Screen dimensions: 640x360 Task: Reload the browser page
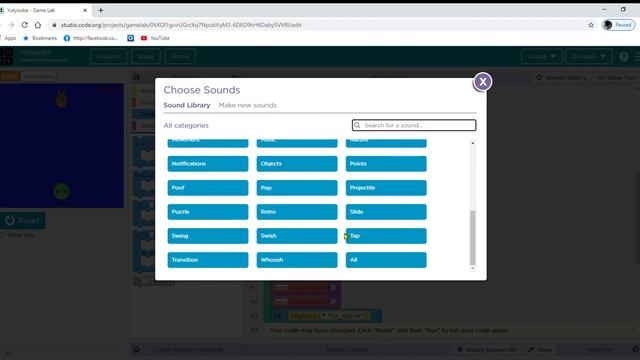[24, 25]
